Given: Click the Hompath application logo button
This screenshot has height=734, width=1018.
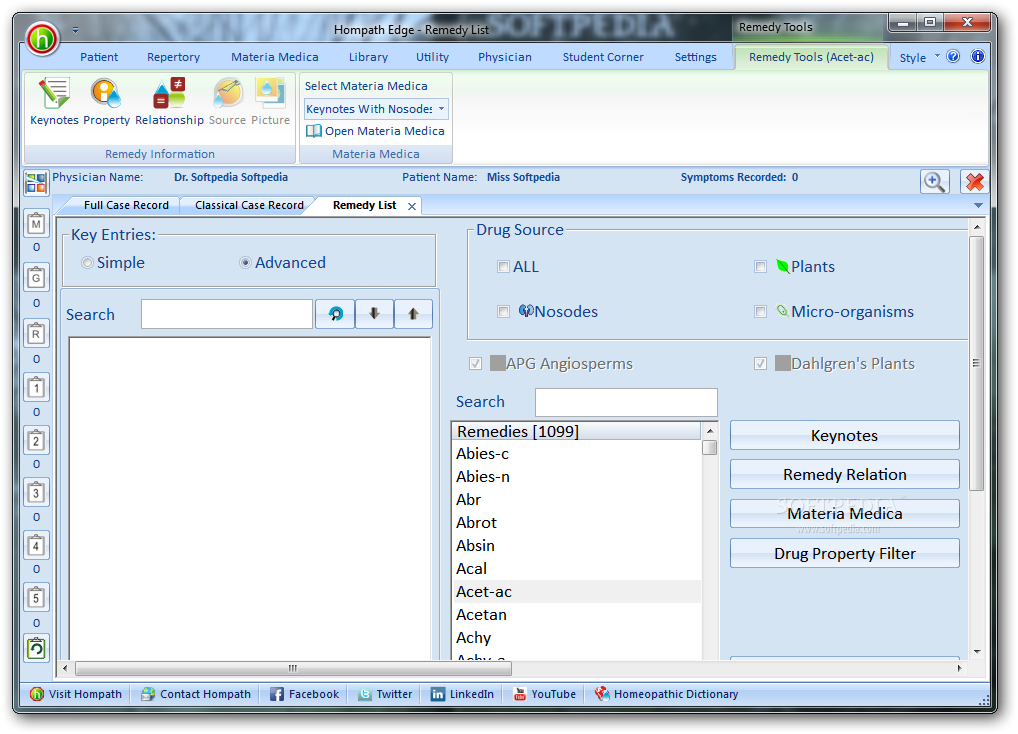Looking at the screenshot, I should point(42,38).
